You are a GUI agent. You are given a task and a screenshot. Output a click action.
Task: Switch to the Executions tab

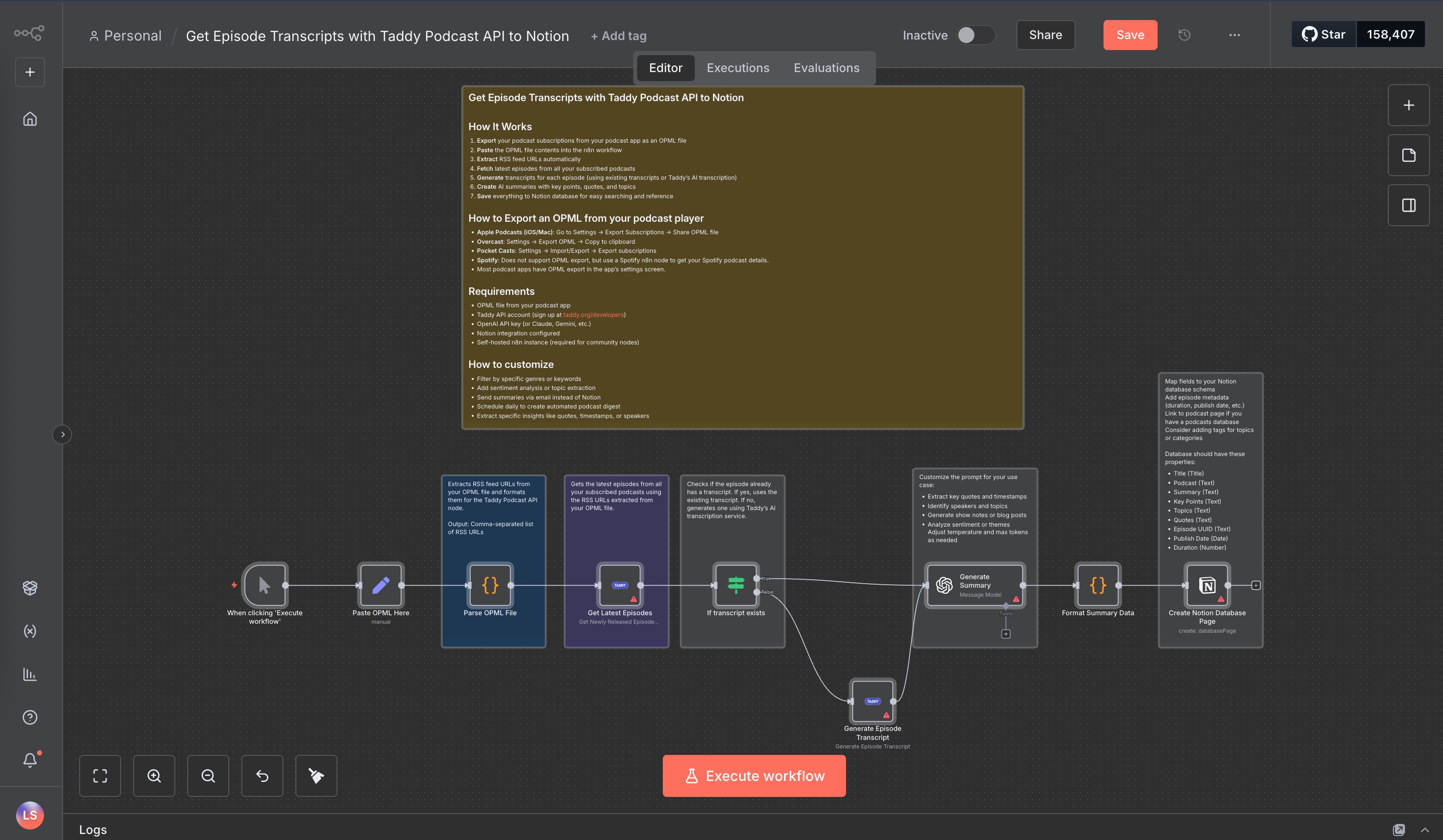738,68
